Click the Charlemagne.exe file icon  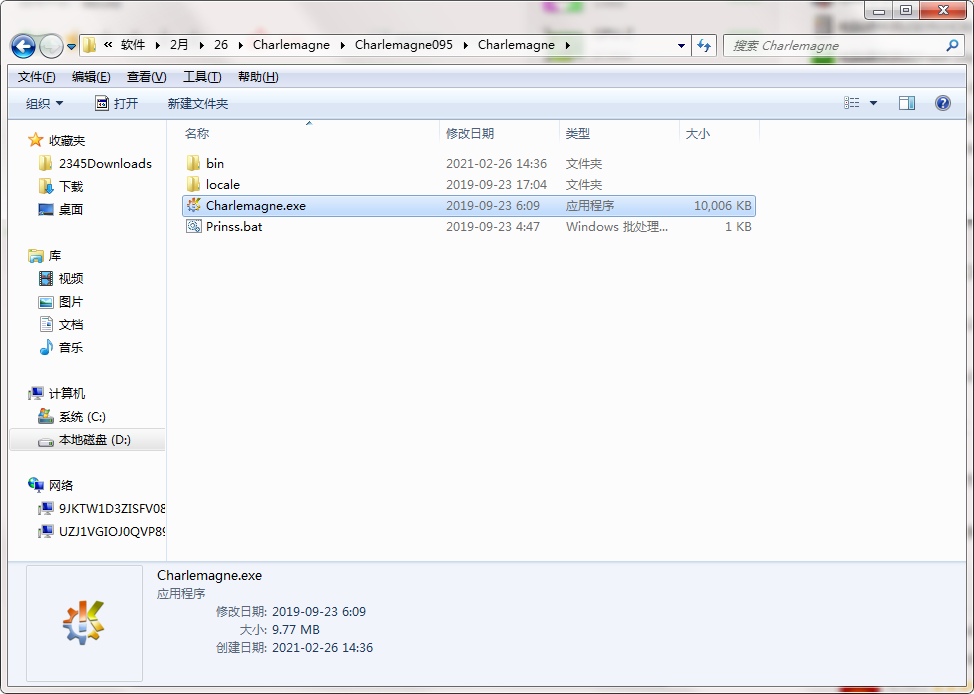[x=194, y=205]
